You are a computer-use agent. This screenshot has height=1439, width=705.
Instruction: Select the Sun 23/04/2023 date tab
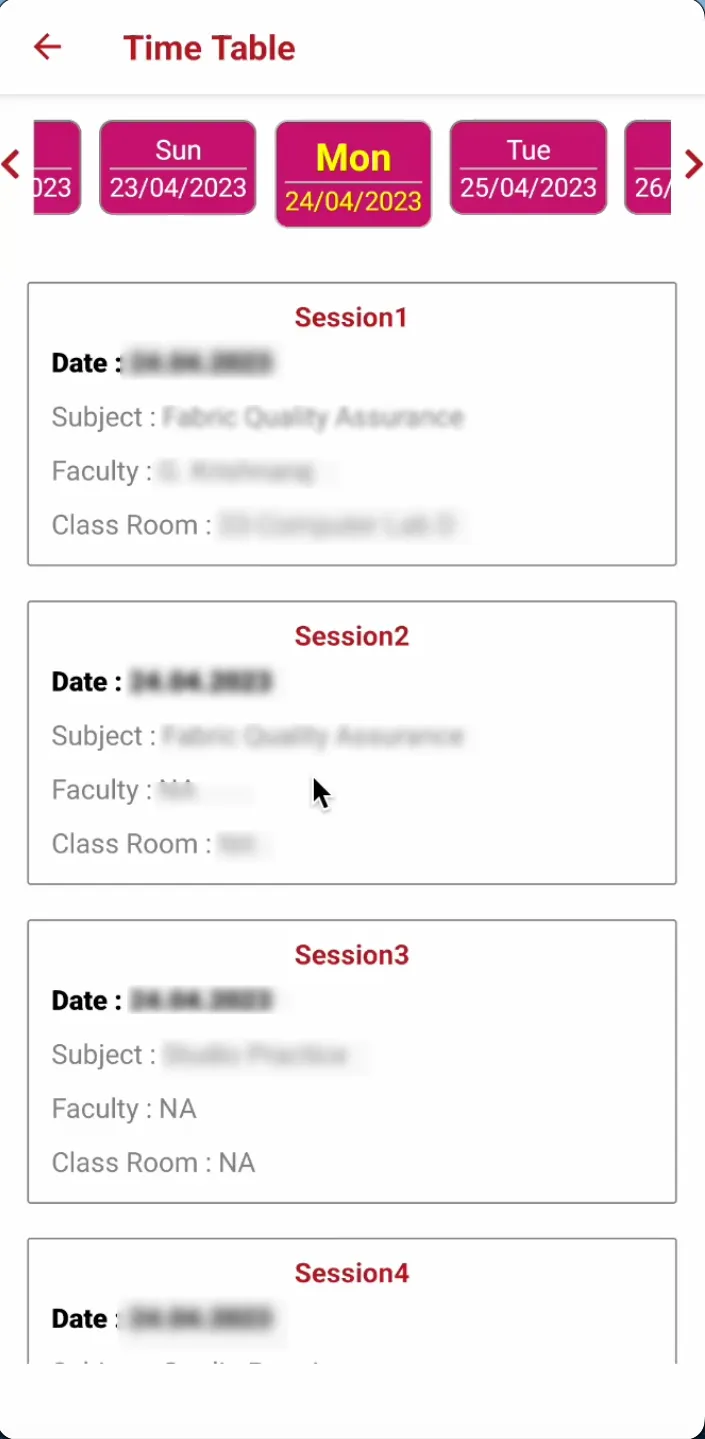(x=178, y=168)
